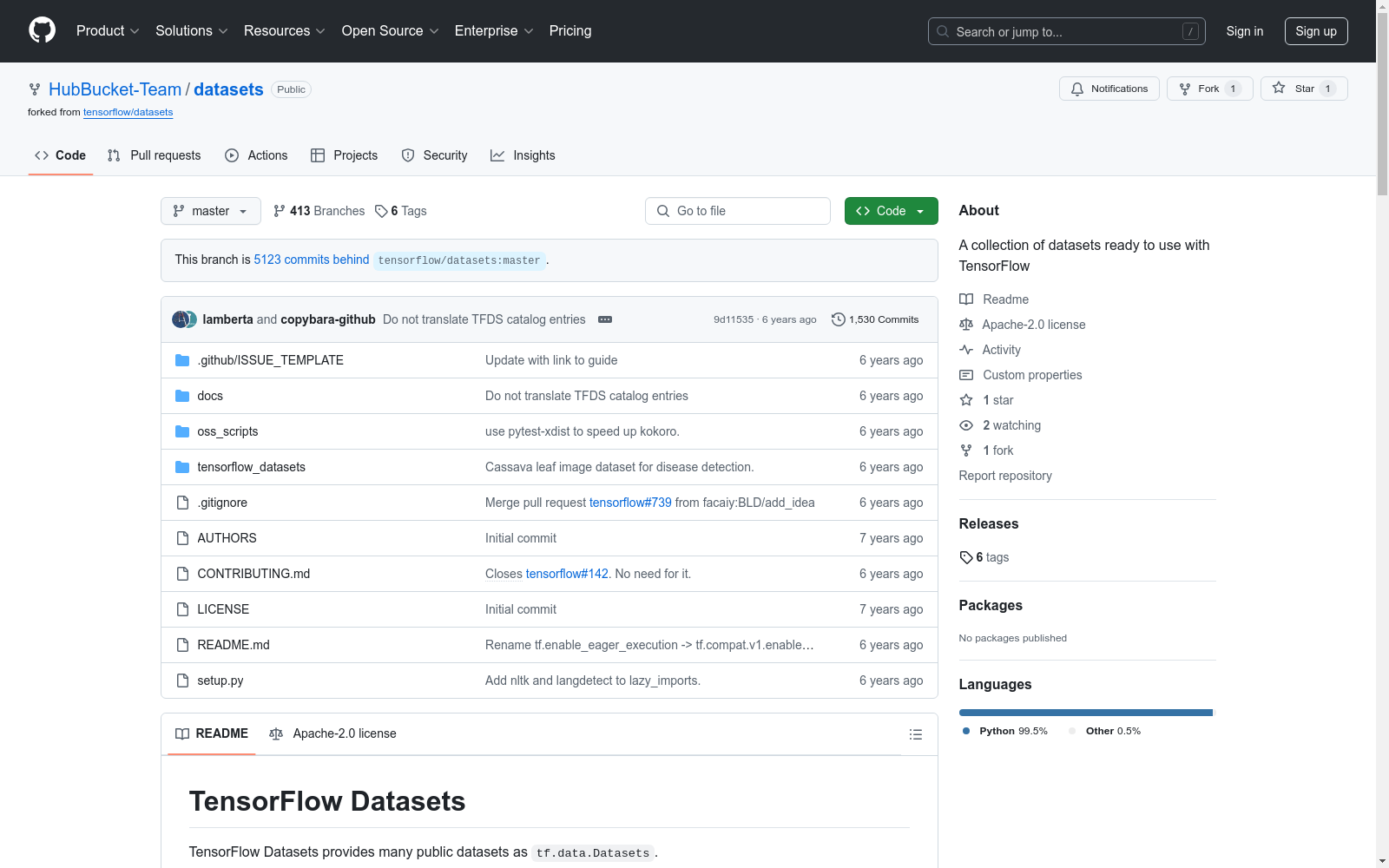Open the GitHub home logo
The width and height of the screenshot is (1389, 868).
tap(42, 30)
